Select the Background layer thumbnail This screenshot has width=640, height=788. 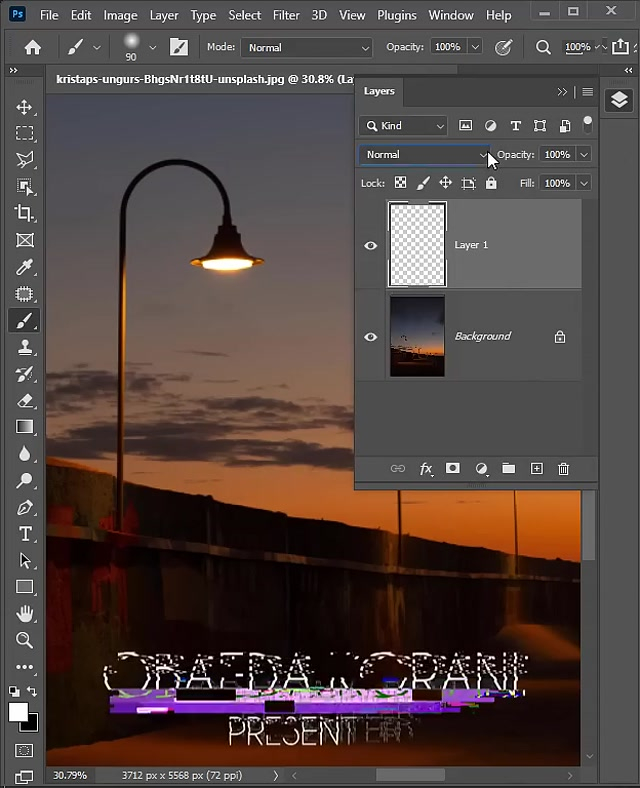pyautogui.click(x=417, y=337)
